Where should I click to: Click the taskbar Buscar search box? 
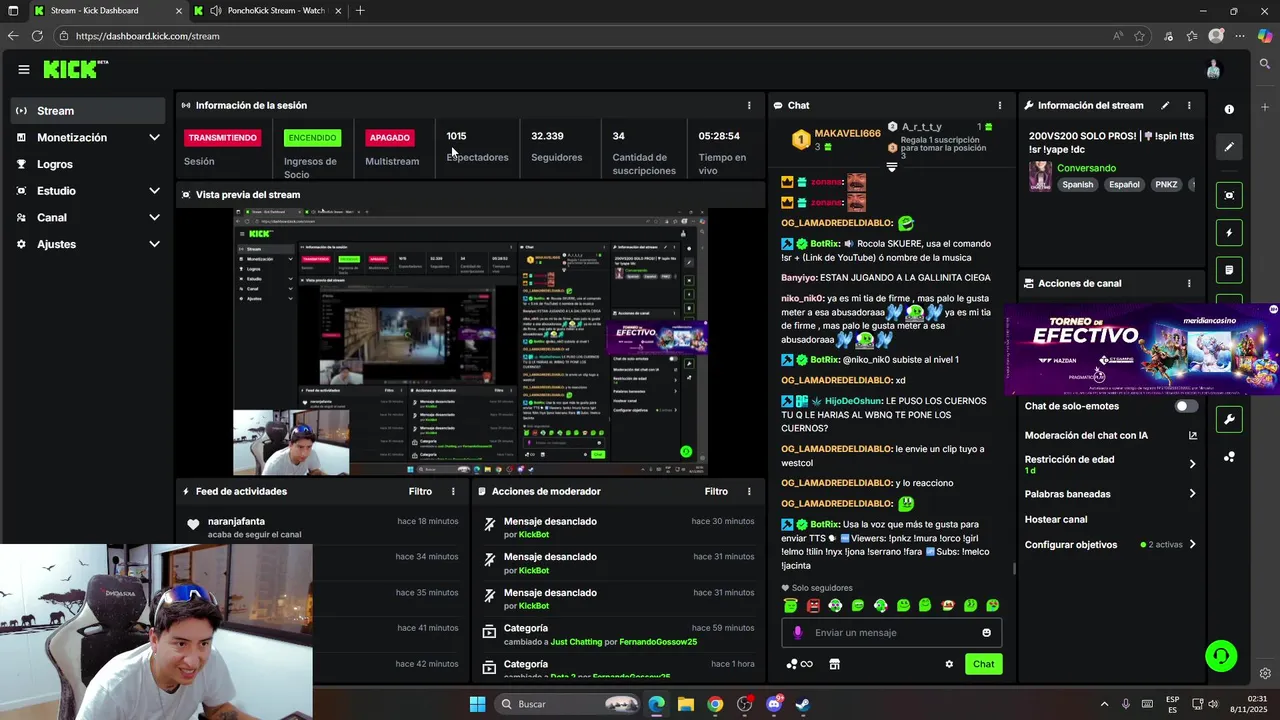coord(567,704)
